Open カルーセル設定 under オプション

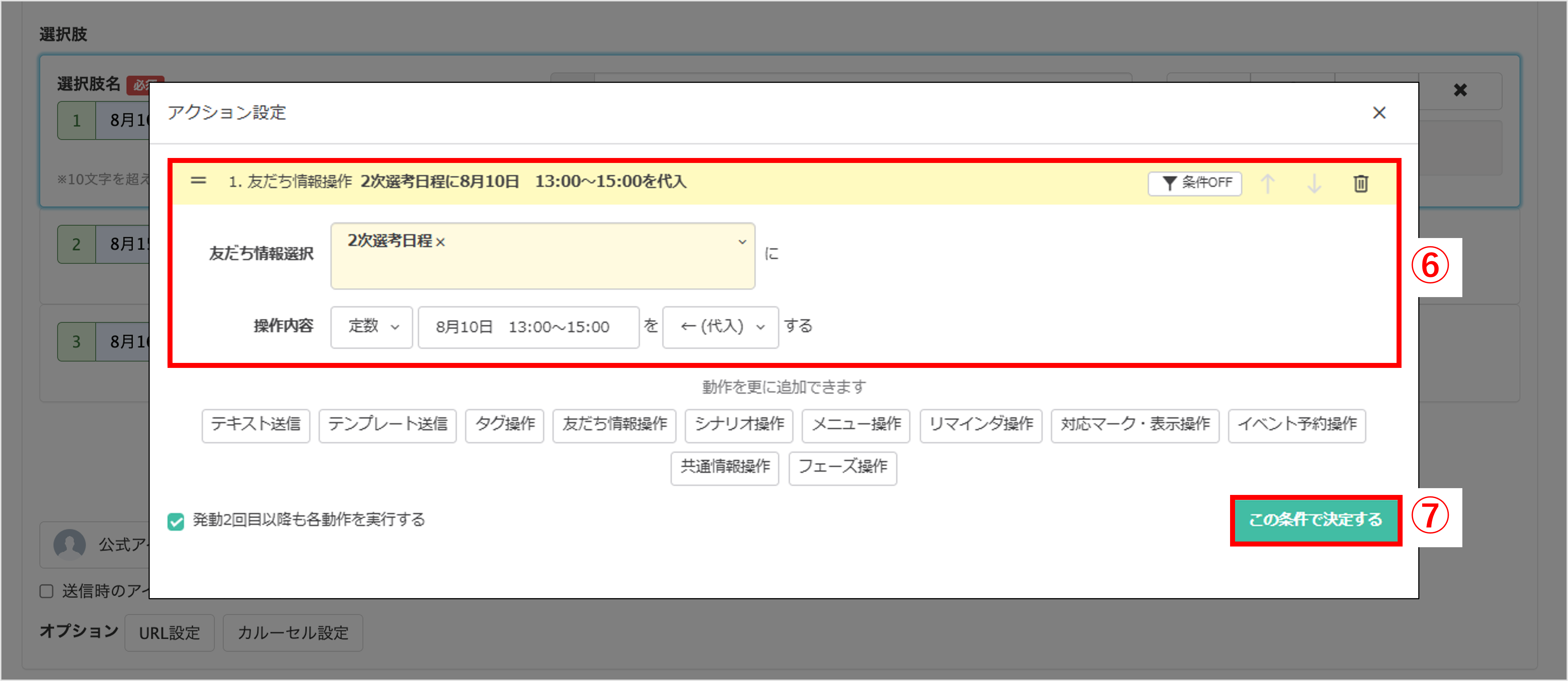(293, 633)
